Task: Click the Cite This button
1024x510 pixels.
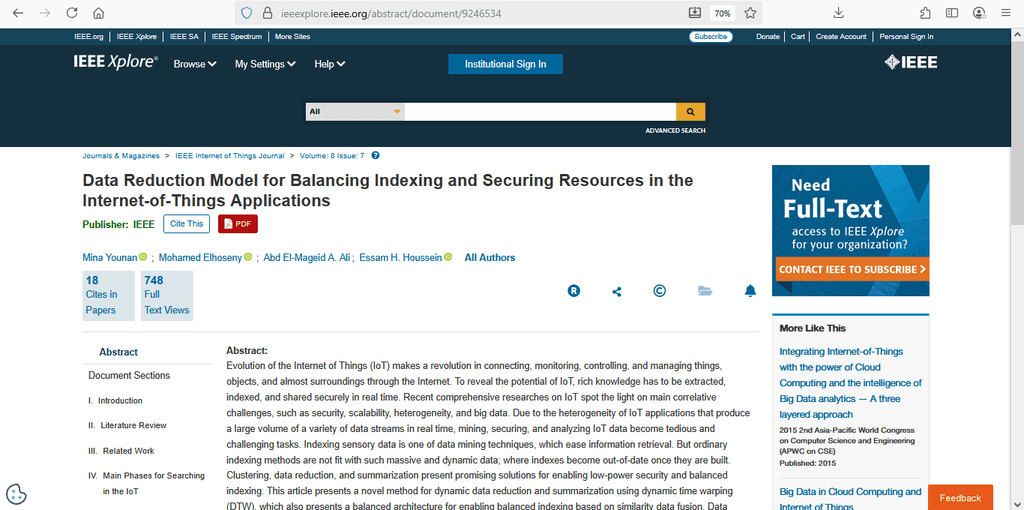Action: [186, 224]
